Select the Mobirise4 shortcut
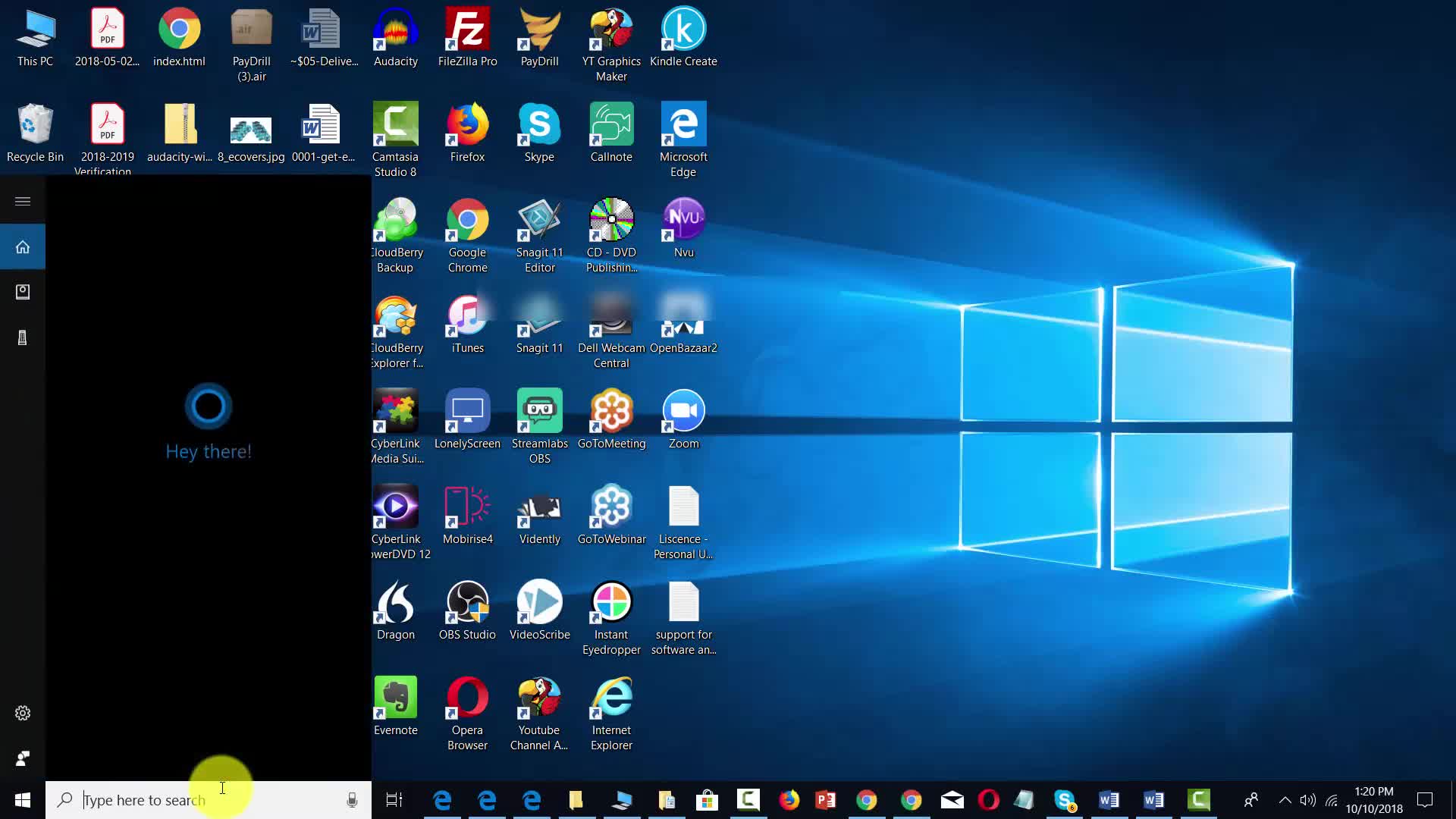The image size is (1456, 819). point(467,515)
